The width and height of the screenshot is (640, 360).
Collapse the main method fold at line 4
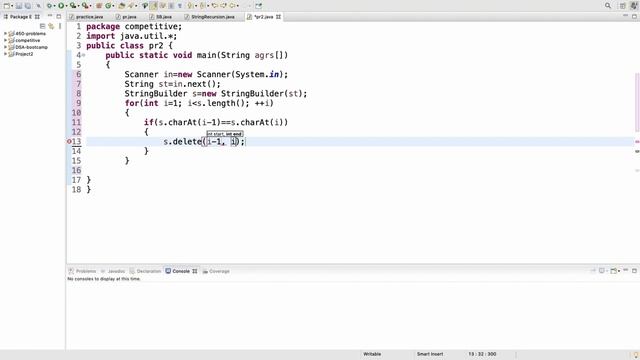(84, 55)
